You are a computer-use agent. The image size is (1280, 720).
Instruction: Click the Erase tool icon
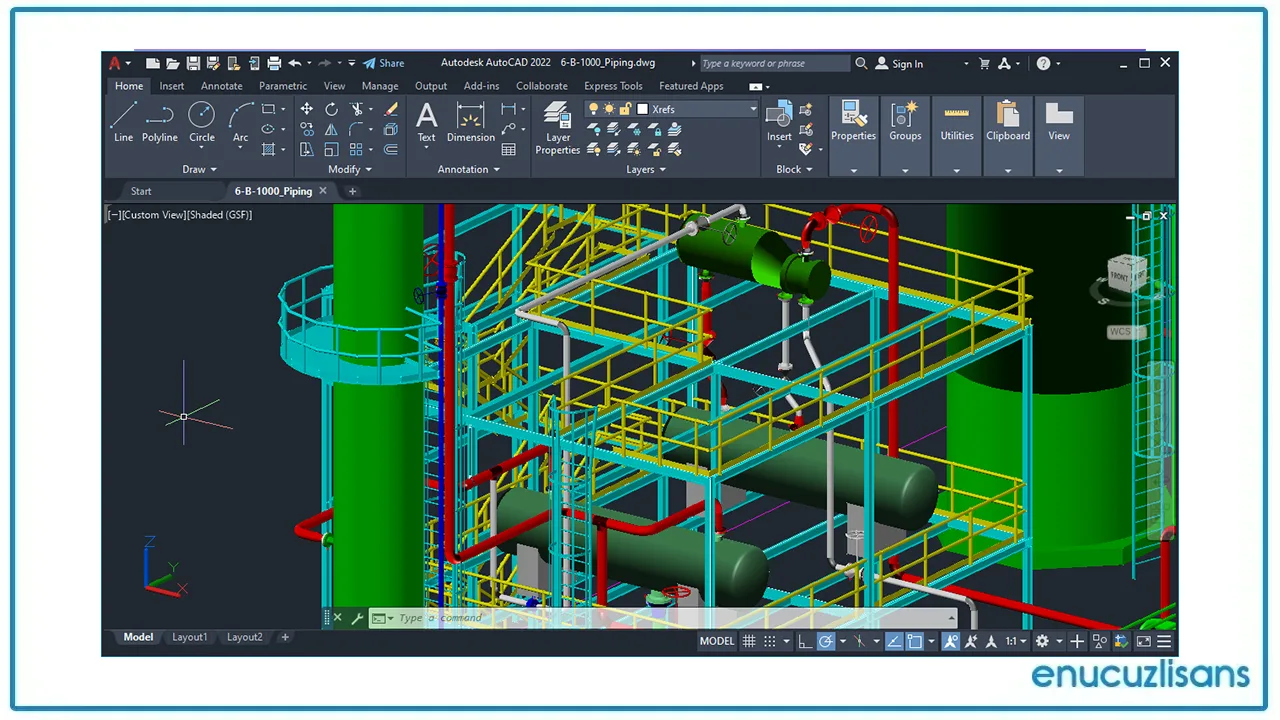pos(391,109)
